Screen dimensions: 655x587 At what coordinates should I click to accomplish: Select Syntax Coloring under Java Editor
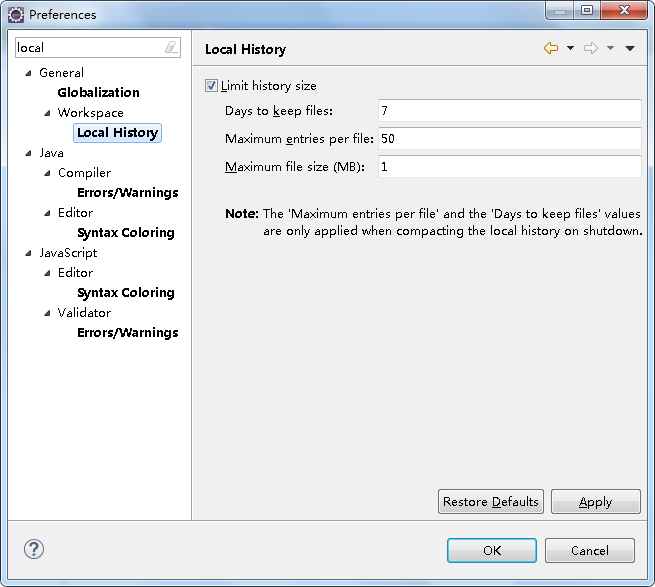(126, 233)
